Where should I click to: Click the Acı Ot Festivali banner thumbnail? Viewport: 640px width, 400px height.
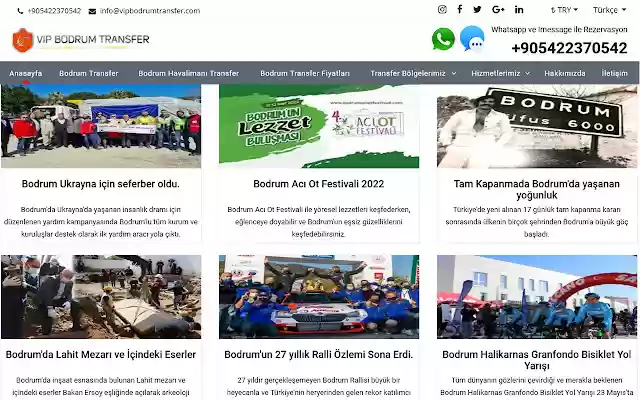click(x=319, y=126)
